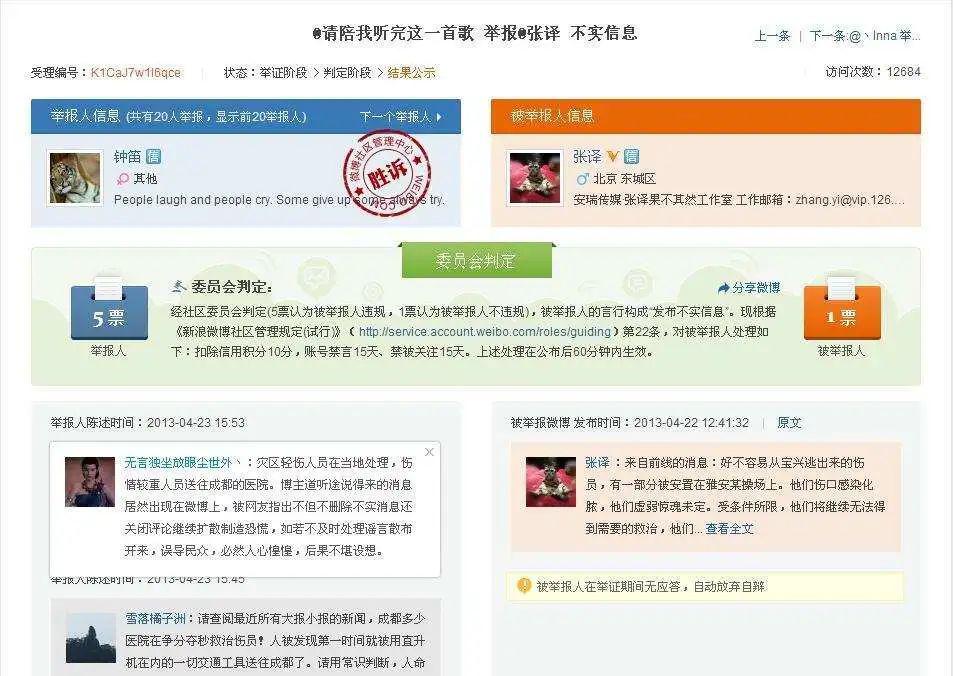Click 张译's avatar in the reported-user panel
Viewport: 953px width, 676px height.
tap(534, 178)
